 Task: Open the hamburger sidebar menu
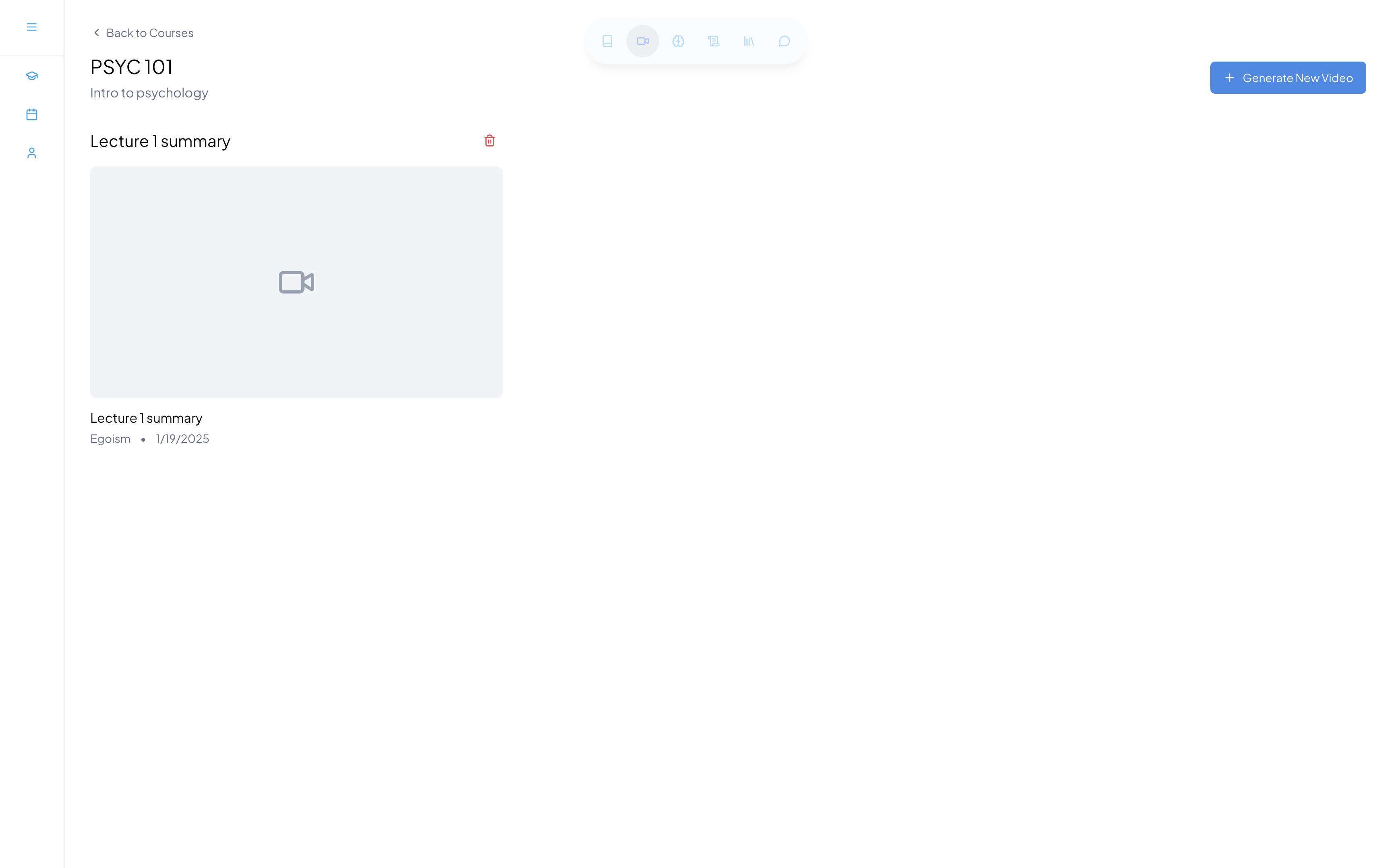[31, 27]
